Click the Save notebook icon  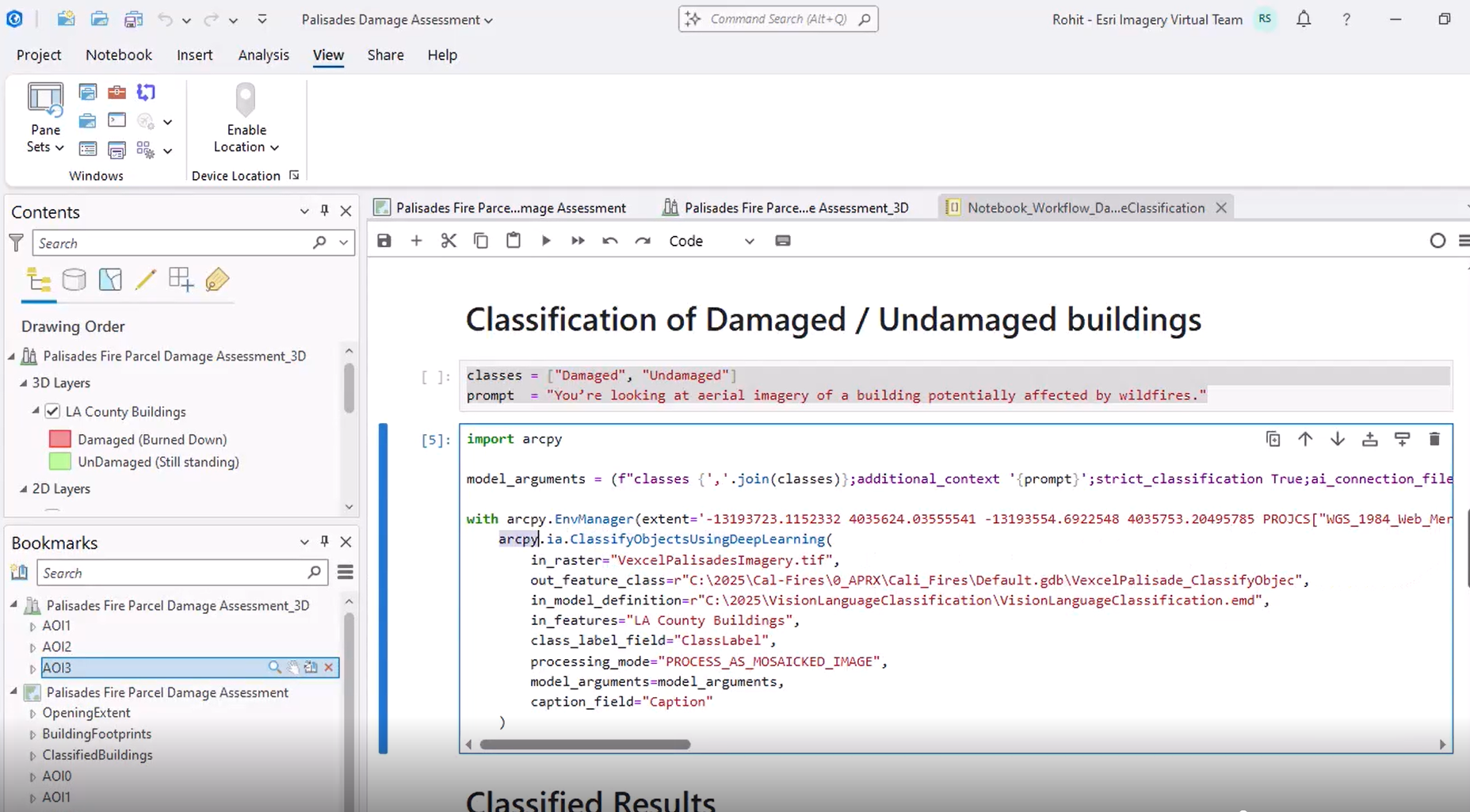point(384,240)
